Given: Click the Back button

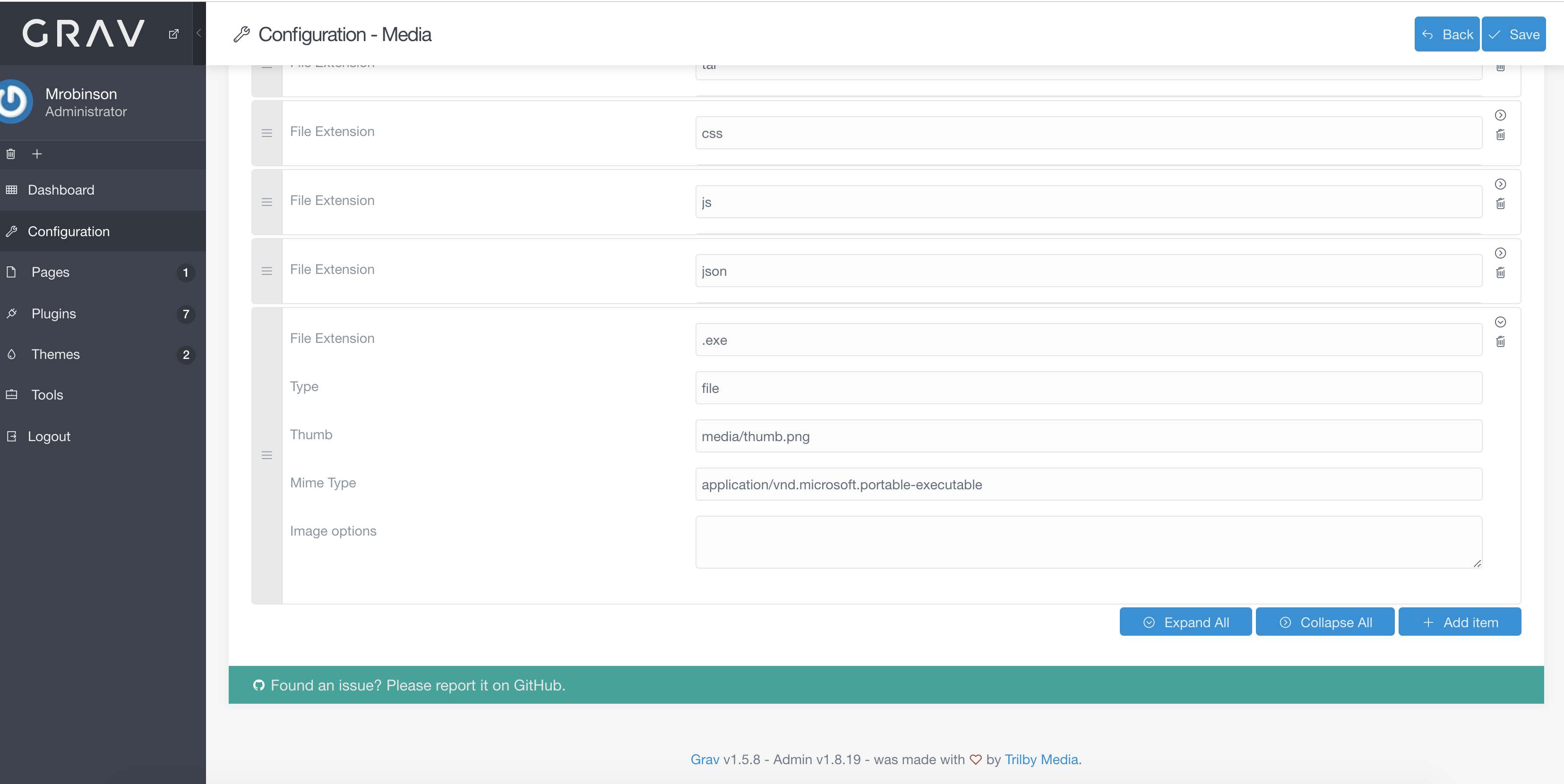Looking at the screenshot, I should 1447,34.
